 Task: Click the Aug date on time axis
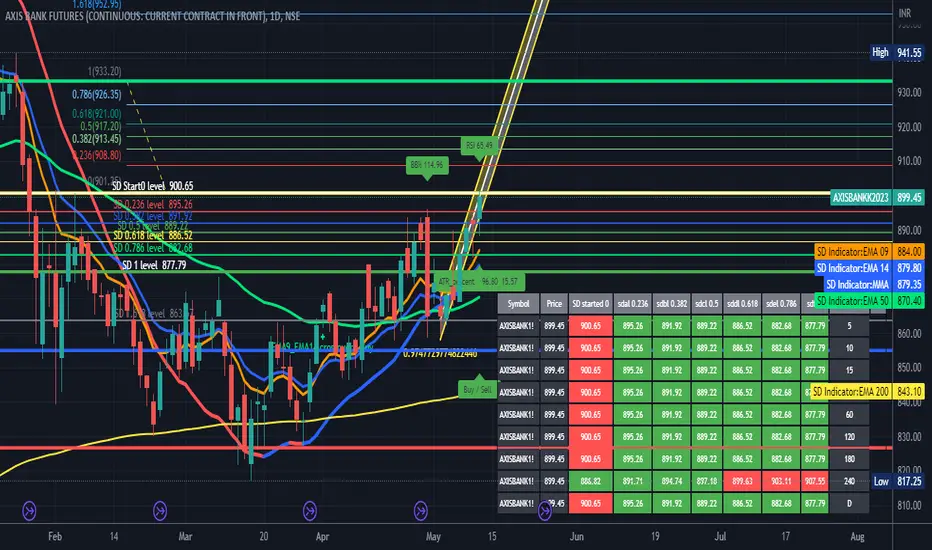tap(857, 536)
